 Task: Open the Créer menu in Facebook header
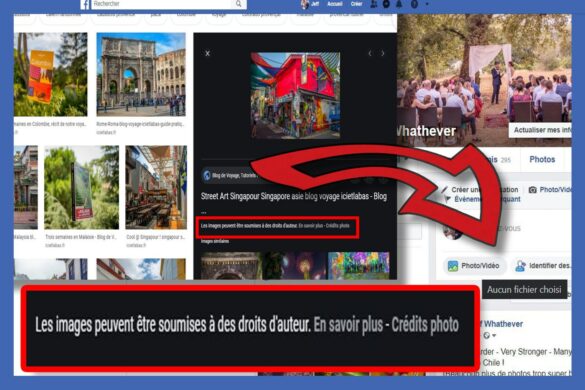(x=356, y=4)
